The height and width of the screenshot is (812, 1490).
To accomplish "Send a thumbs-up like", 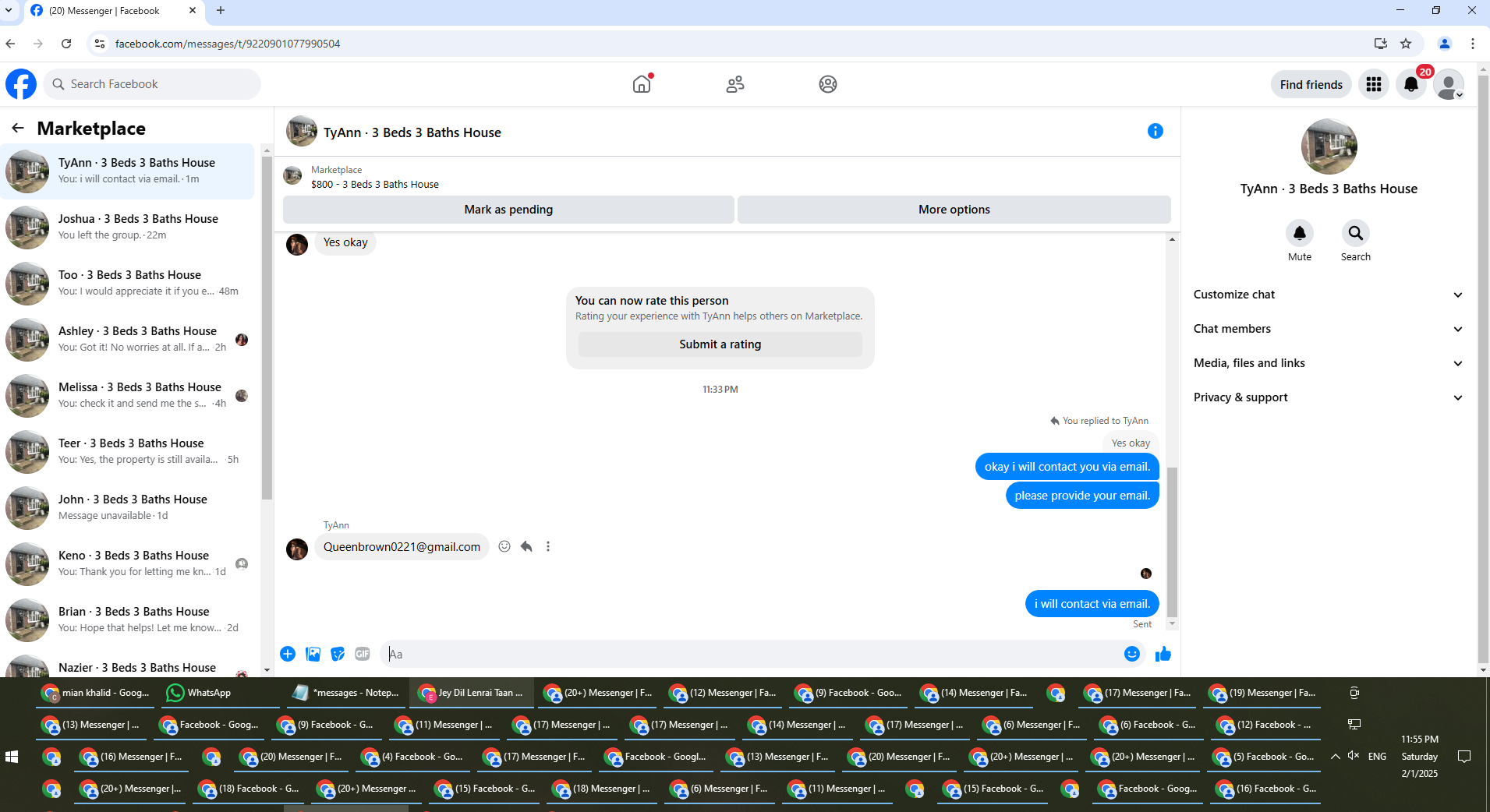I will point(1163,654).
